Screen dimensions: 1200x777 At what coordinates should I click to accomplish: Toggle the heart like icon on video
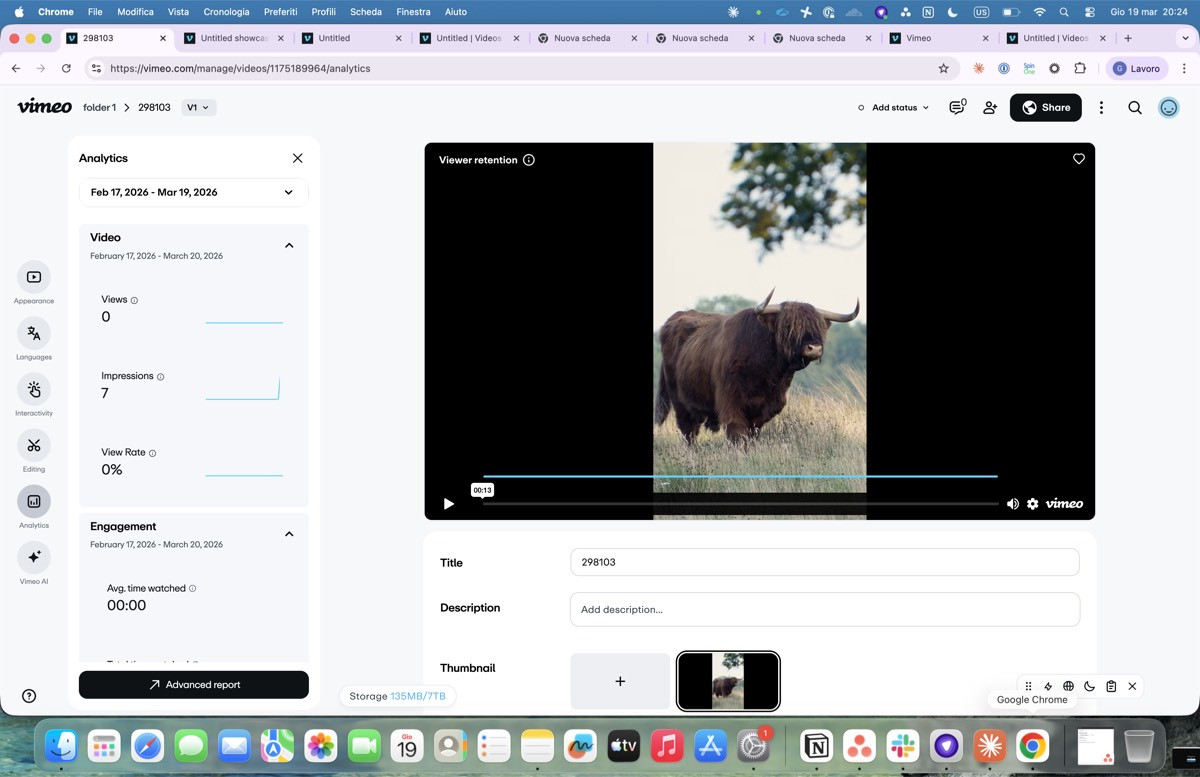tap(1078, 159)
